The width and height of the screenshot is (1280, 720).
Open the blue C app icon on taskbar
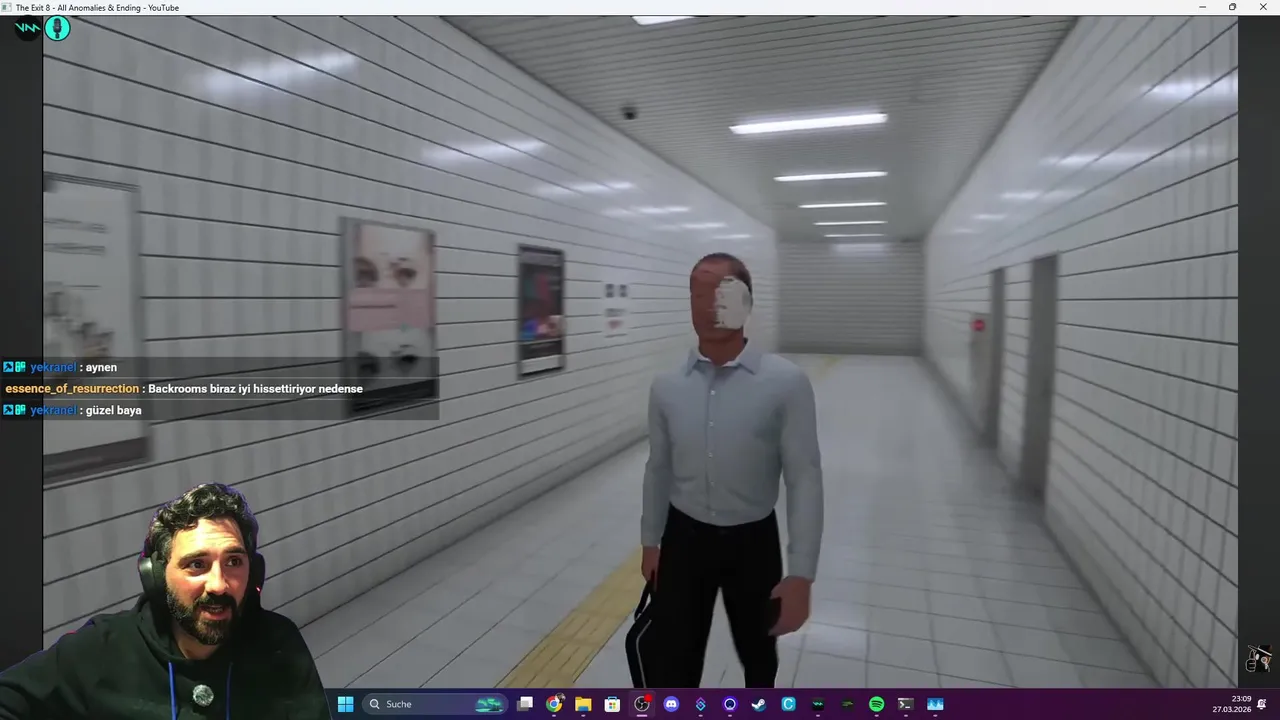(x=788, y=704)
